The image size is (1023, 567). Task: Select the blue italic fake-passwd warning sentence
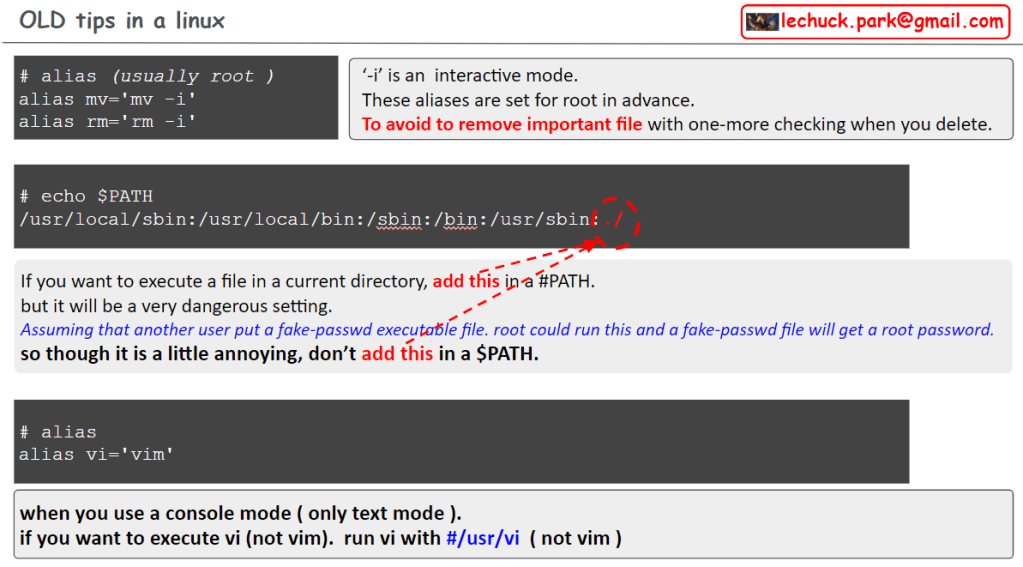pyautogui.click(x=507, y=330)
